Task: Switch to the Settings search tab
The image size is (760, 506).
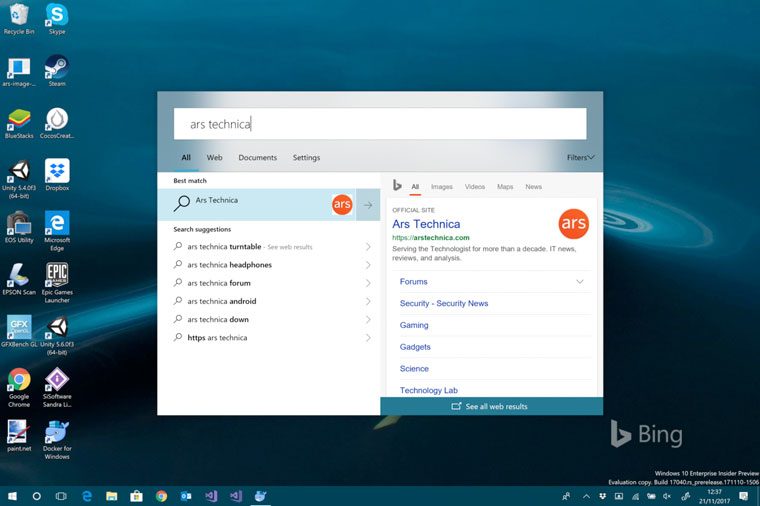Action: 306,158
